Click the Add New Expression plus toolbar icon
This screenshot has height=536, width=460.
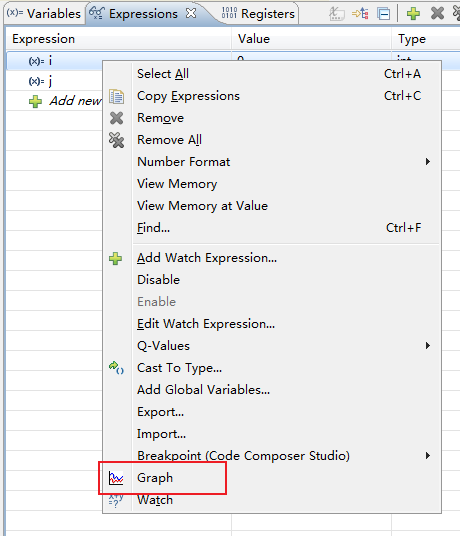coord(413,14)
